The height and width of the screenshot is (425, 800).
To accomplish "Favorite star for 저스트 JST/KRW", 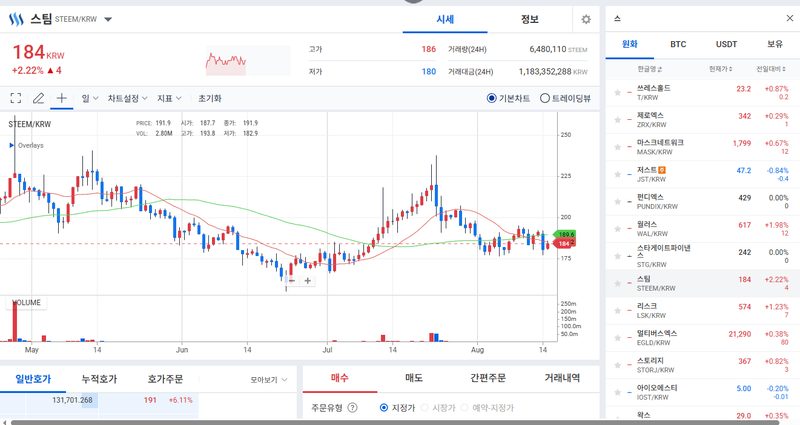I will 617,174.
